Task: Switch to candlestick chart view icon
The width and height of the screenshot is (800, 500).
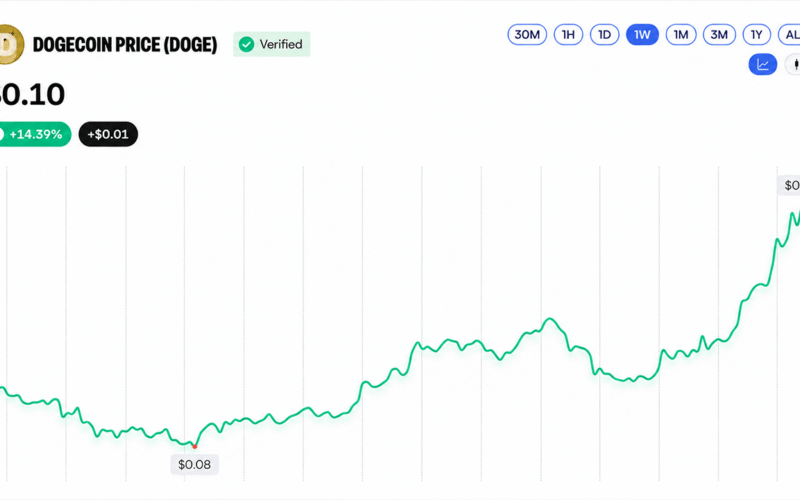Action: click(793, 64)
